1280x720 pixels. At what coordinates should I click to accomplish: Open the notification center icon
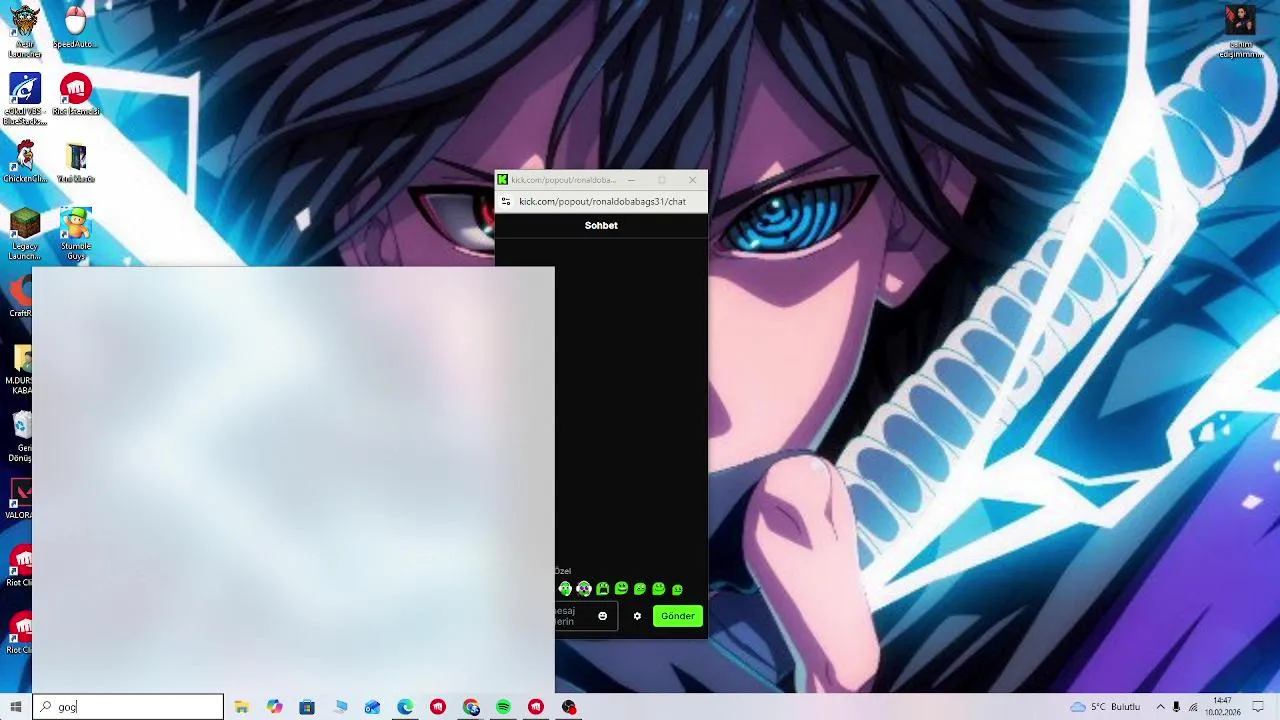(1258, 707)
